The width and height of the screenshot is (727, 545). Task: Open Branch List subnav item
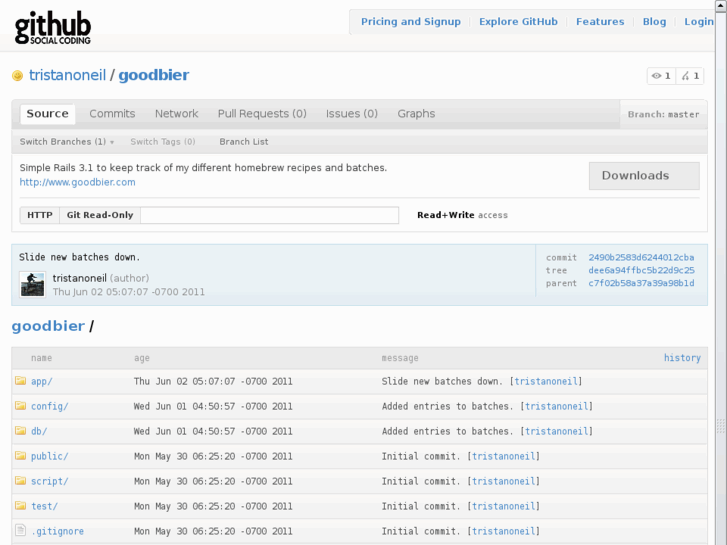[244, 142]
